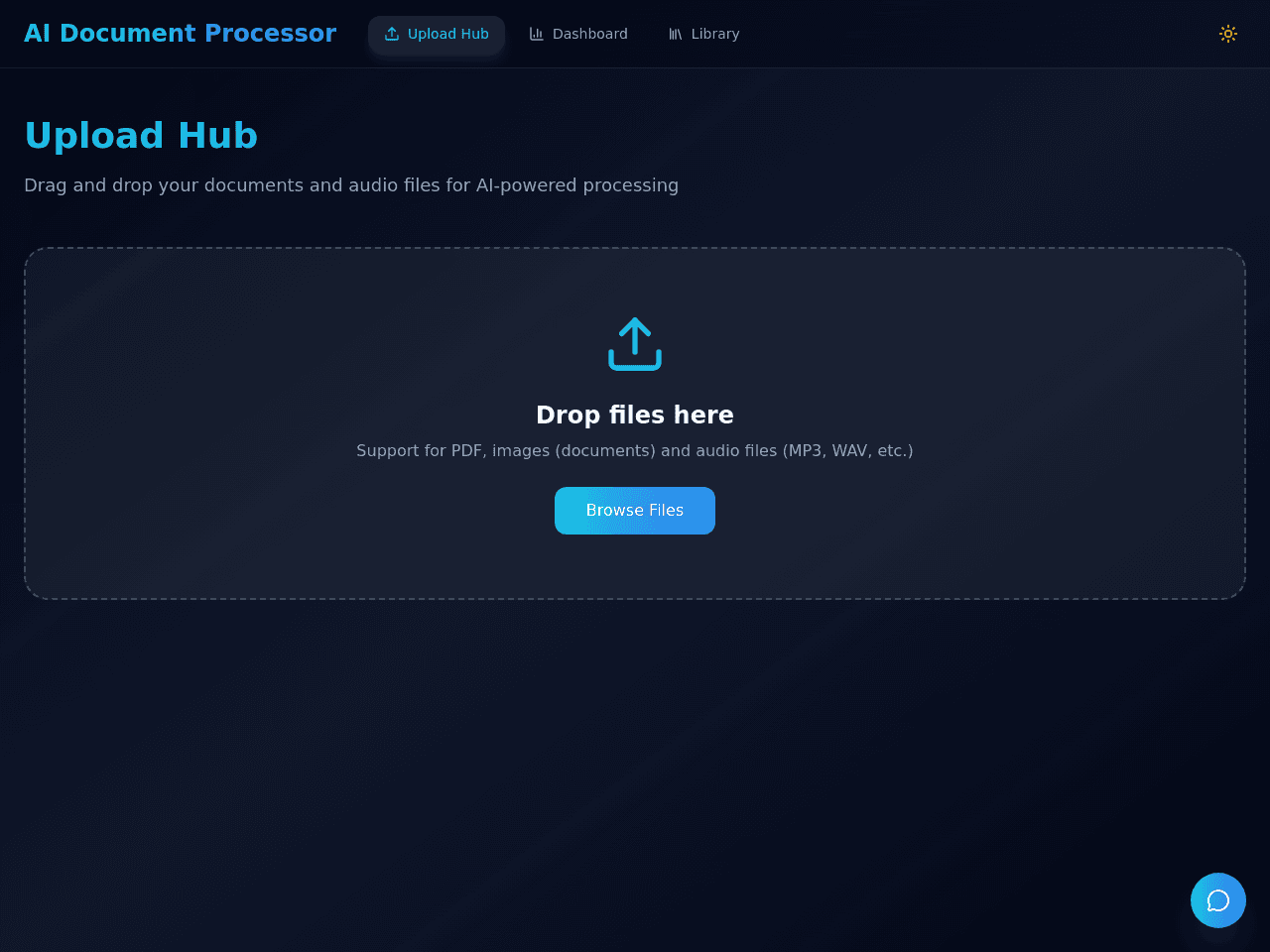This screenshot has height=952, width=1270.
Task: Switch to the Dashboard tab
Action: pos(578,34)
